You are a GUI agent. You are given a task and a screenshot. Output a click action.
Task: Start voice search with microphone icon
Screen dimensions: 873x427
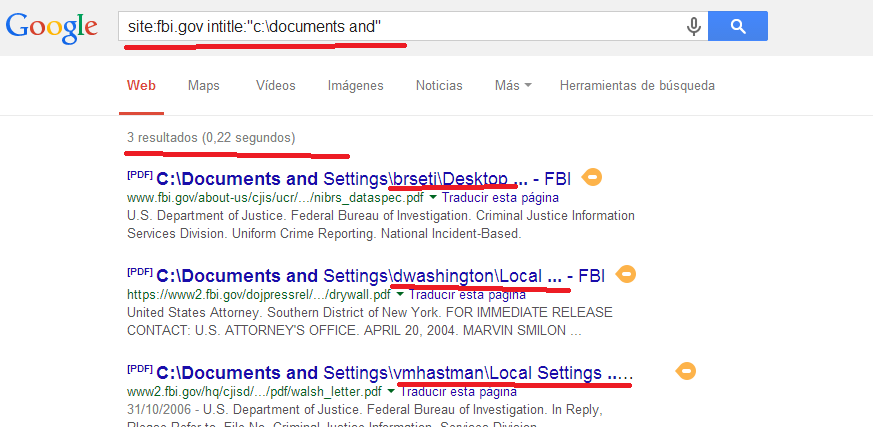pyautogui.click(x=693, y=26)
